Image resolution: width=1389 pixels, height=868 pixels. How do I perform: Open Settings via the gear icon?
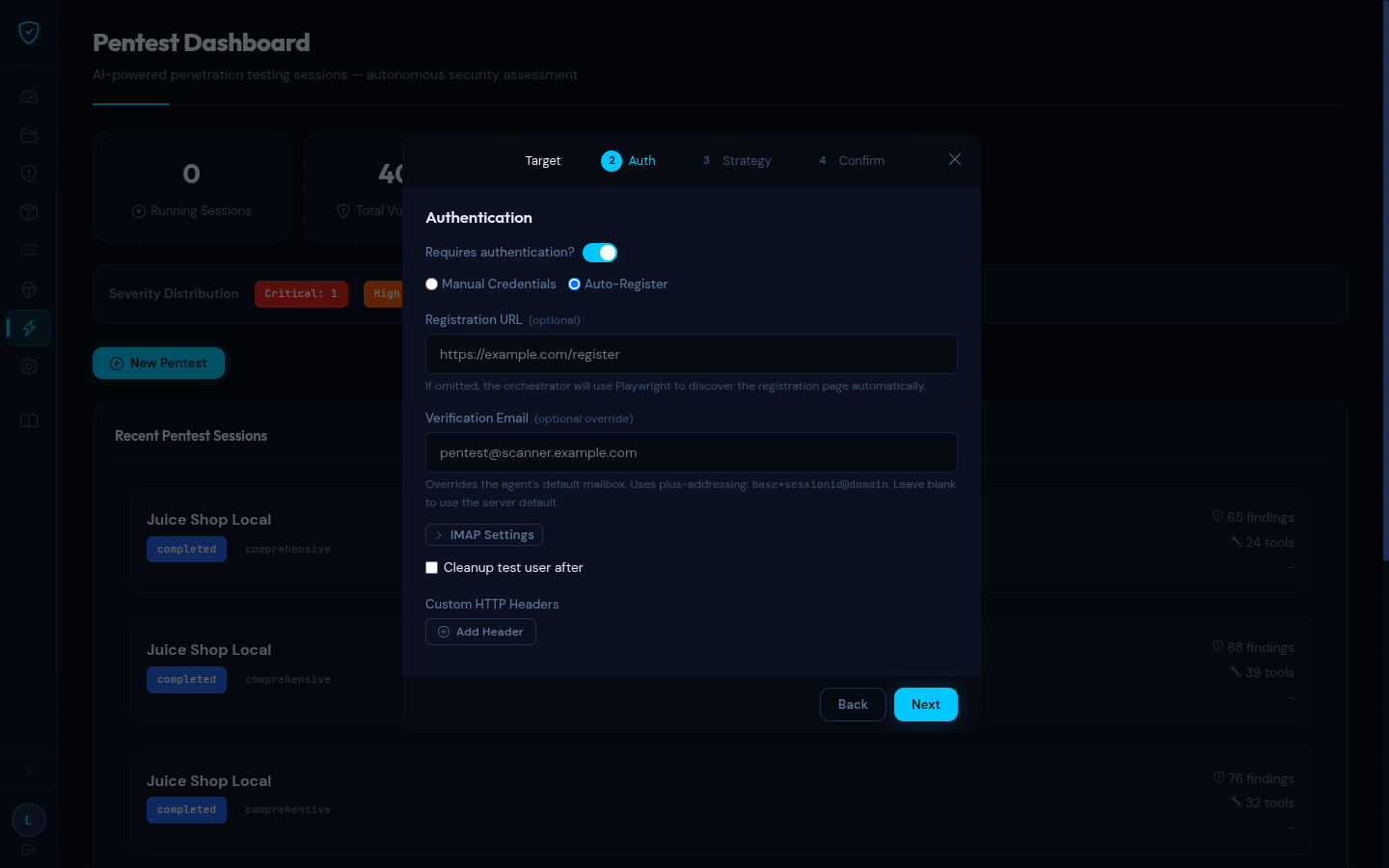click(x=28, y=366)
